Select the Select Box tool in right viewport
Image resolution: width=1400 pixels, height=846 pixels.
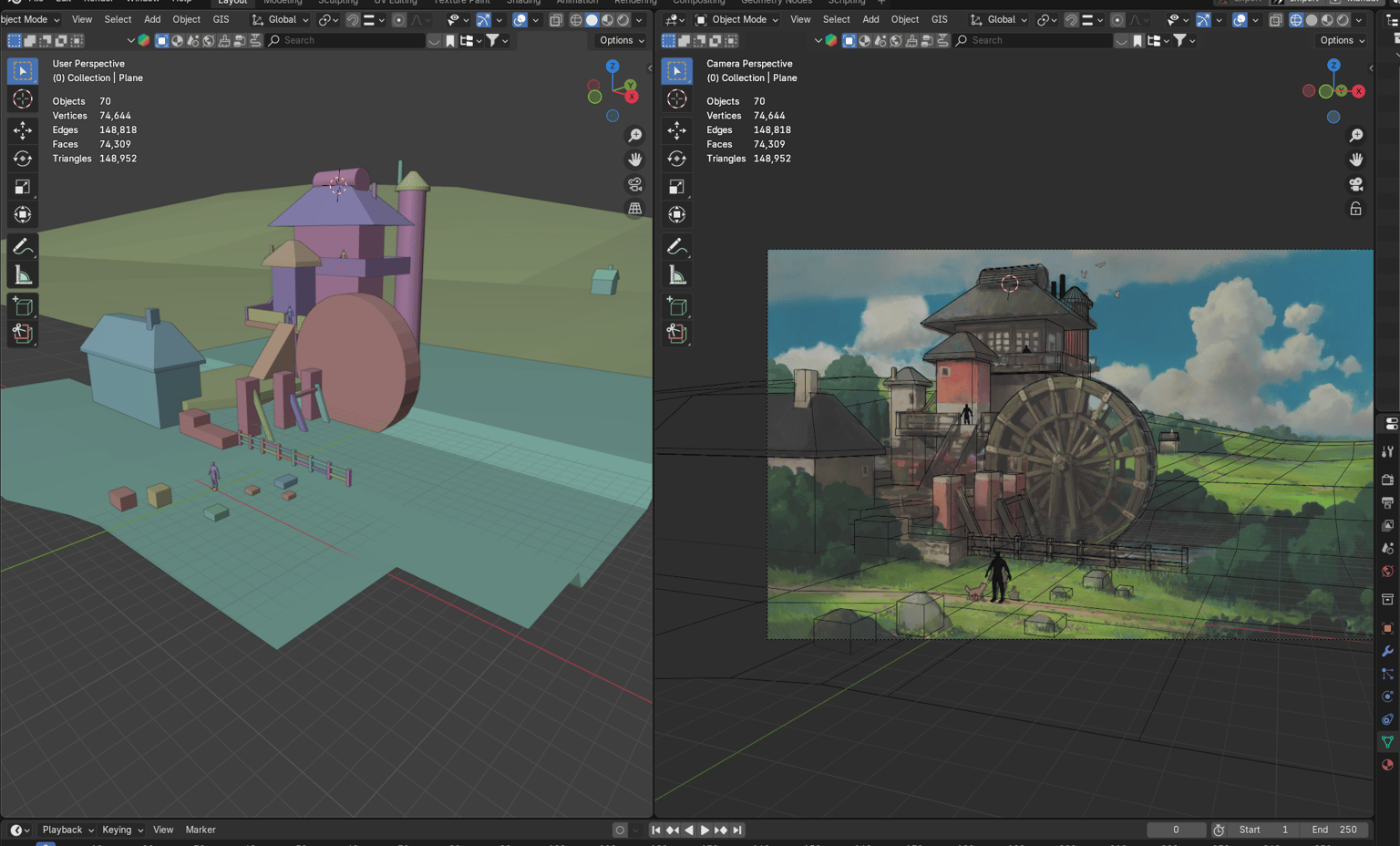676,70
